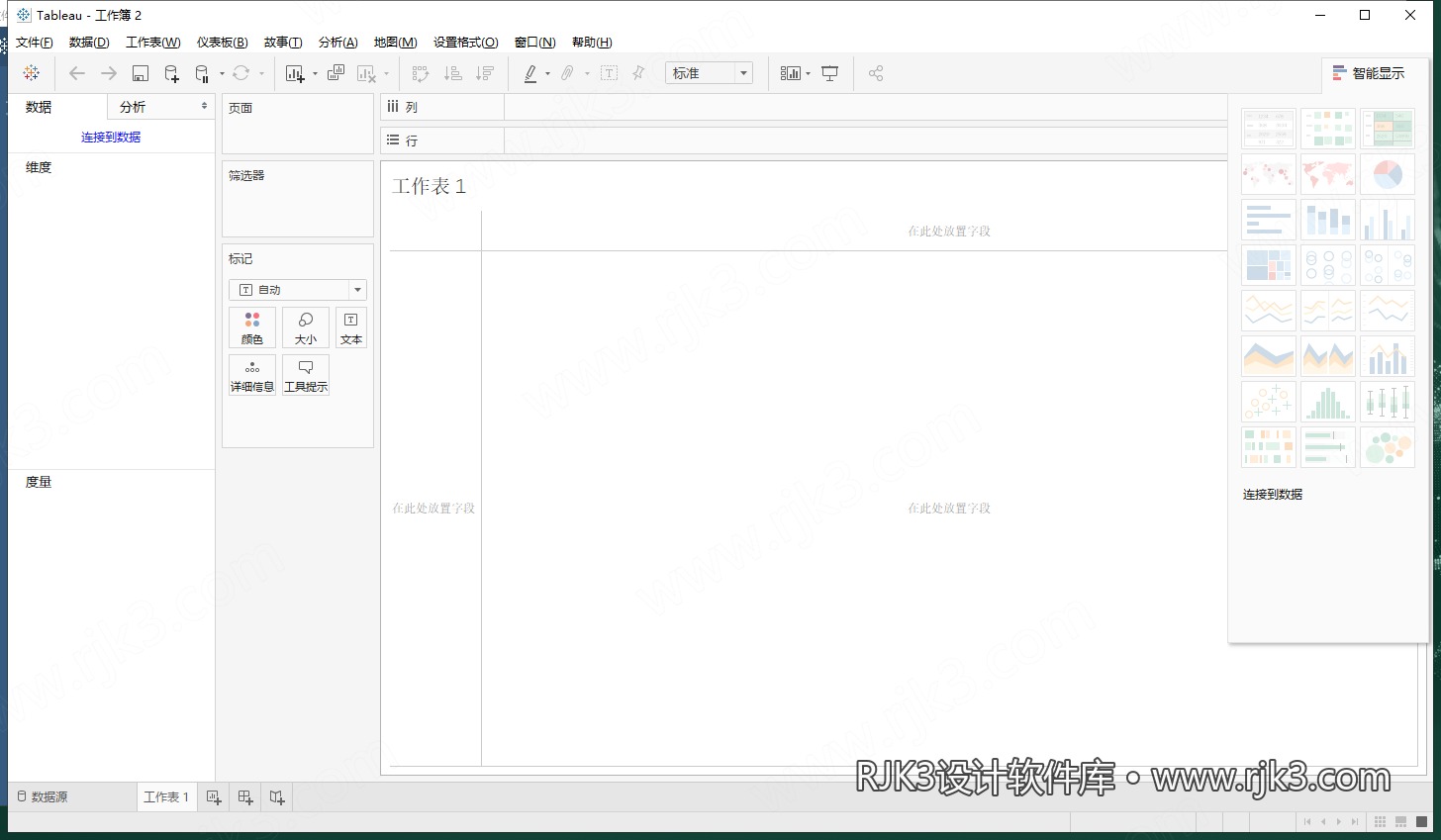Open the dropdown arrow beside pause updates icon
The height and width of the screenshot is (840, 1441).
coord(222,73)
